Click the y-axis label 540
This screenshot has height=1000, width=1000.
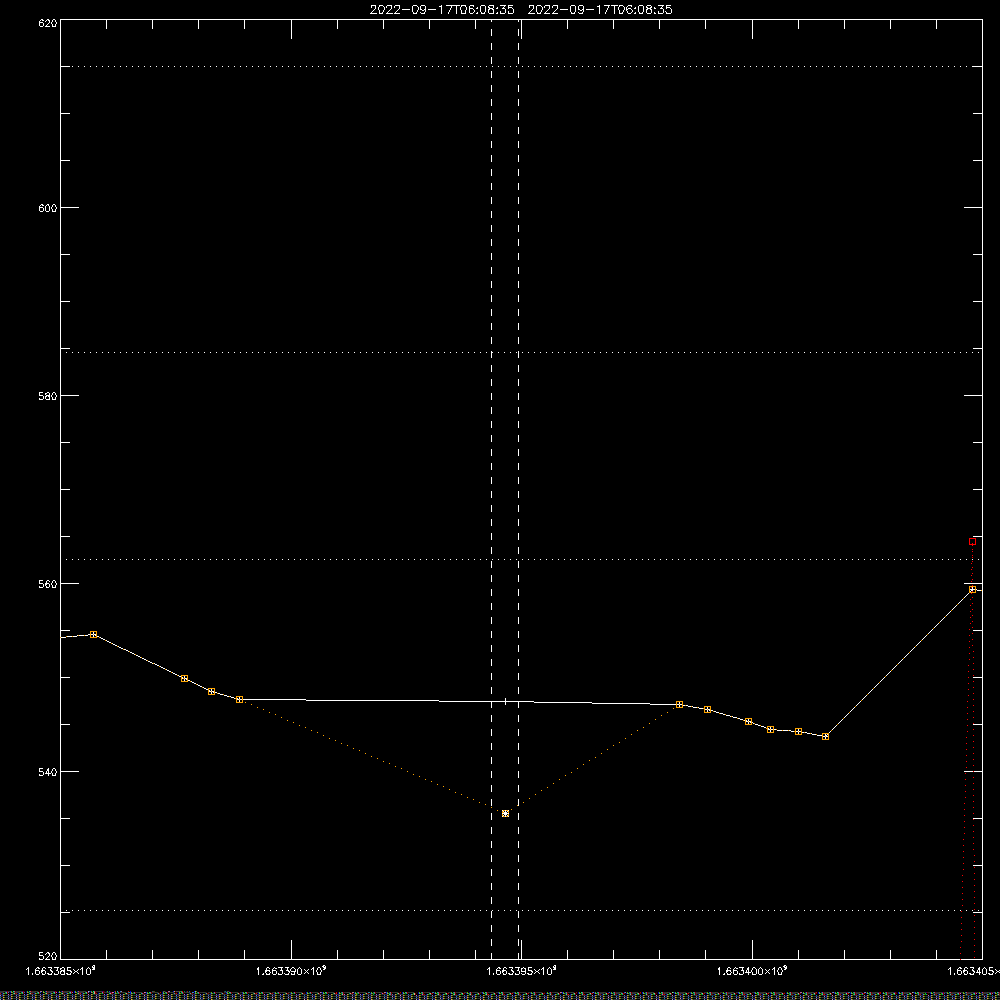(x=49, y=772)
